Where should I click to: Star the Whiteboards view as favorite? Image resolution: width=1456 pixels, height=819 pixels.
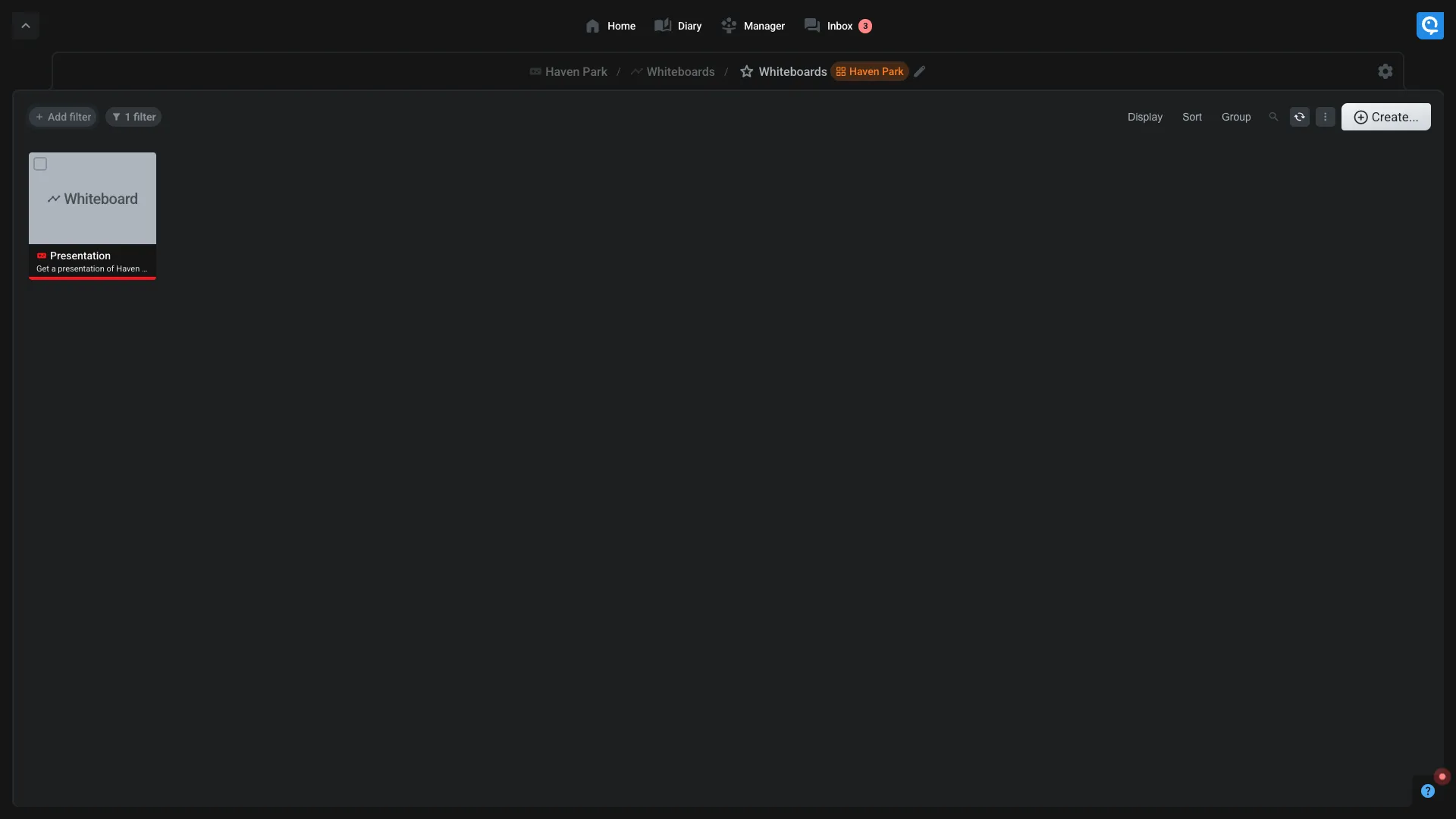pyautogui.click(x=746, y=71)
